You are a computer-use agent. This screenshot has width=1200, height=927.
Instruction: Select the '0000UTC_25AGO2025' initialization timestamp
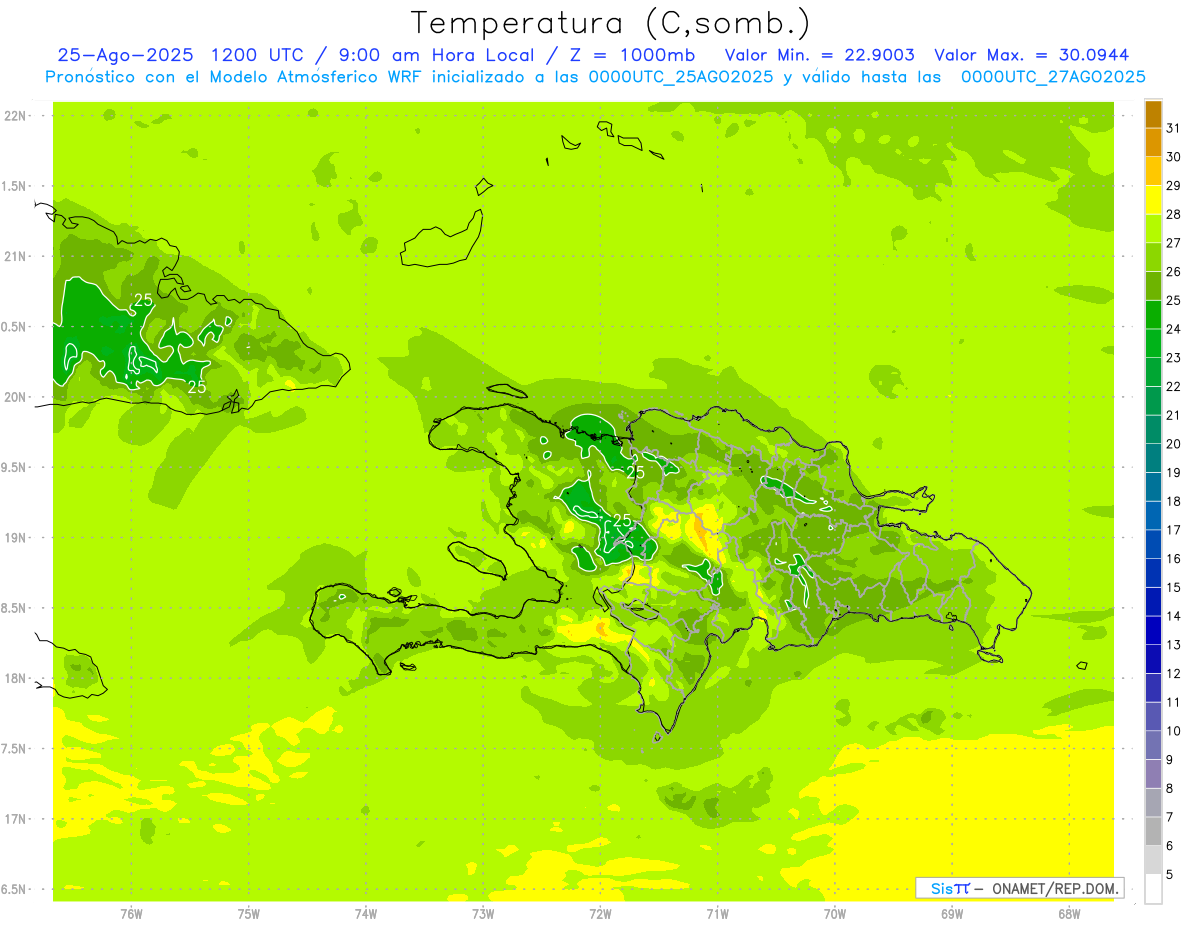click(x=681, y=77)
